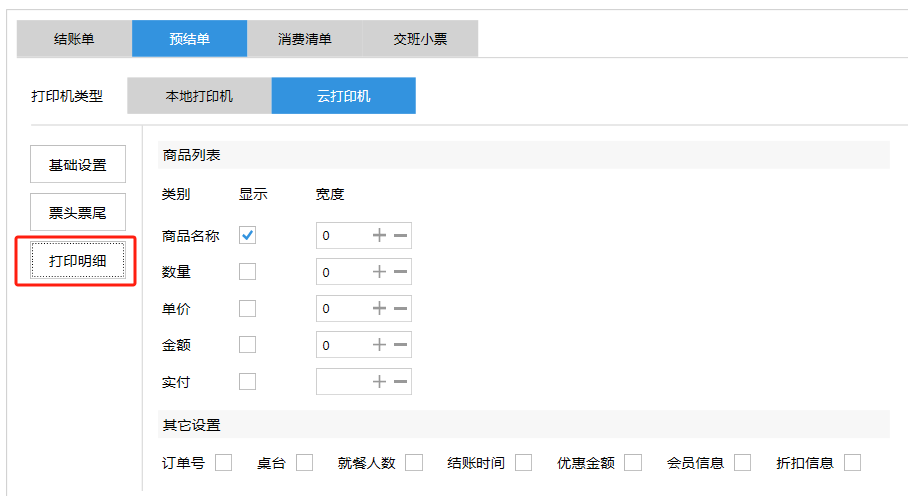Screen dimensions: 908x496
Task: Click minus icon in 实付 row
Action: pos(400,381)
